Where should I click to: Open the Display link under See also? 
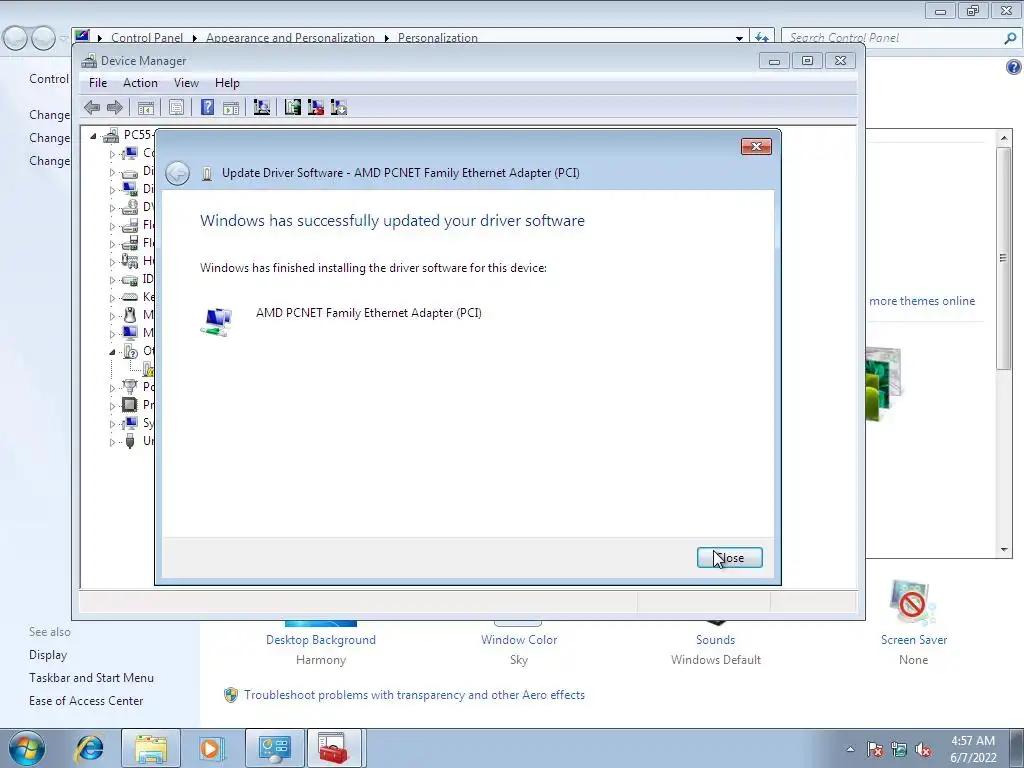pyautogui.click(x=48, y=655)
